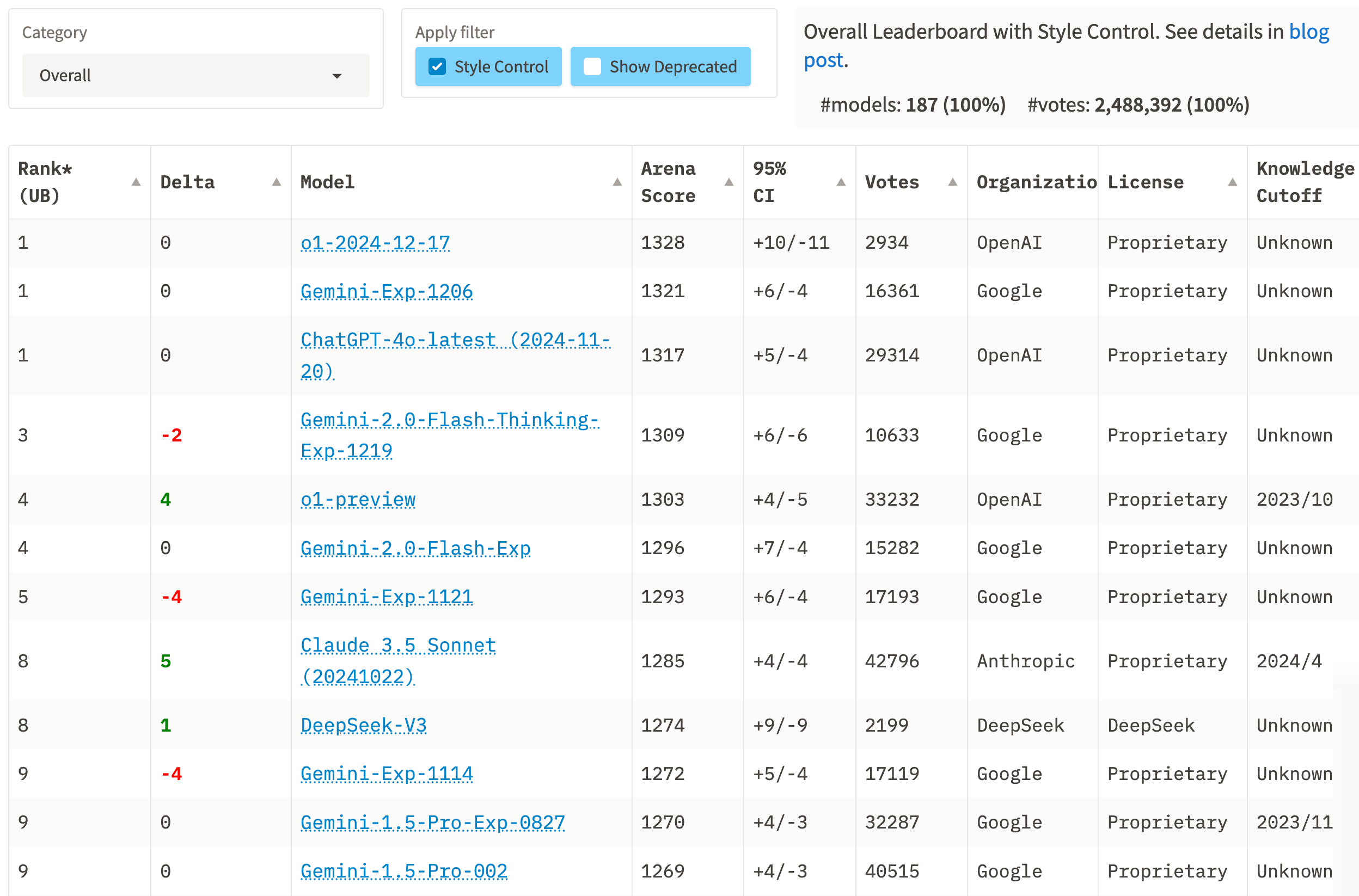Open Claude 3.5 Sonnet (20241022) link
This screenshot has width=1359, height=896.
click(x=398, y=646)
